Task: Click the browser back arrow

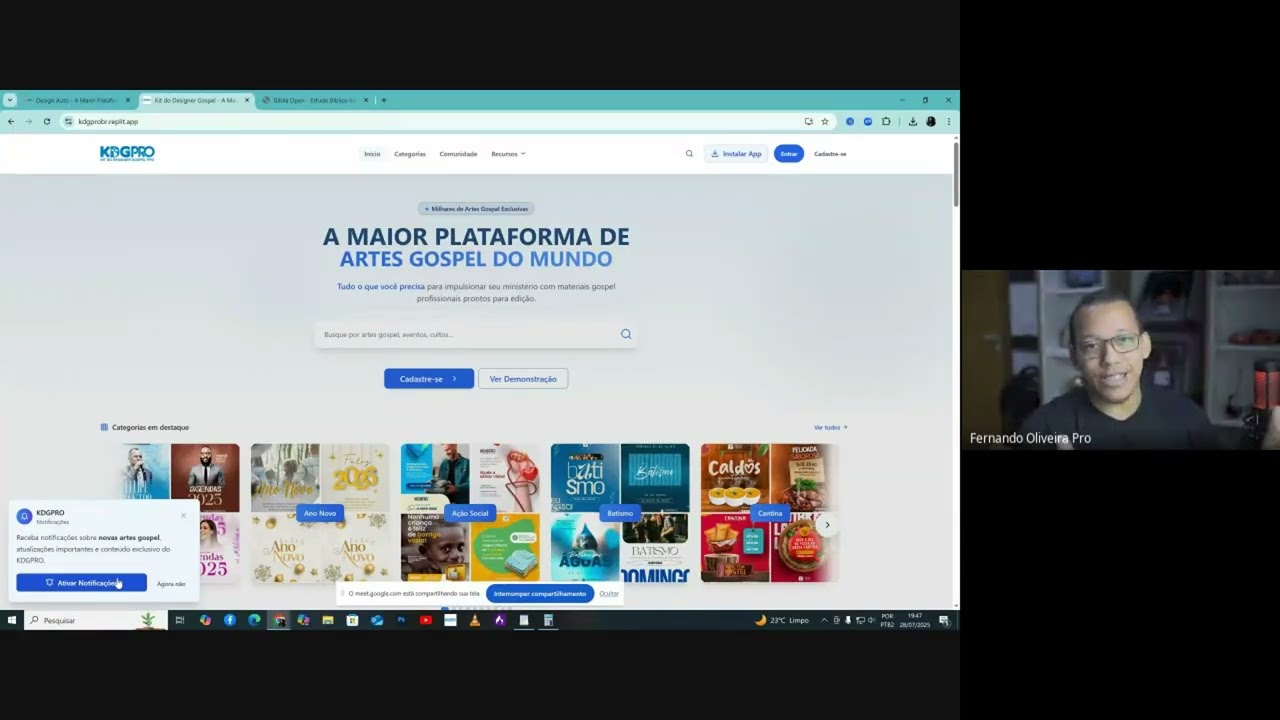Action: click(11, 121)
